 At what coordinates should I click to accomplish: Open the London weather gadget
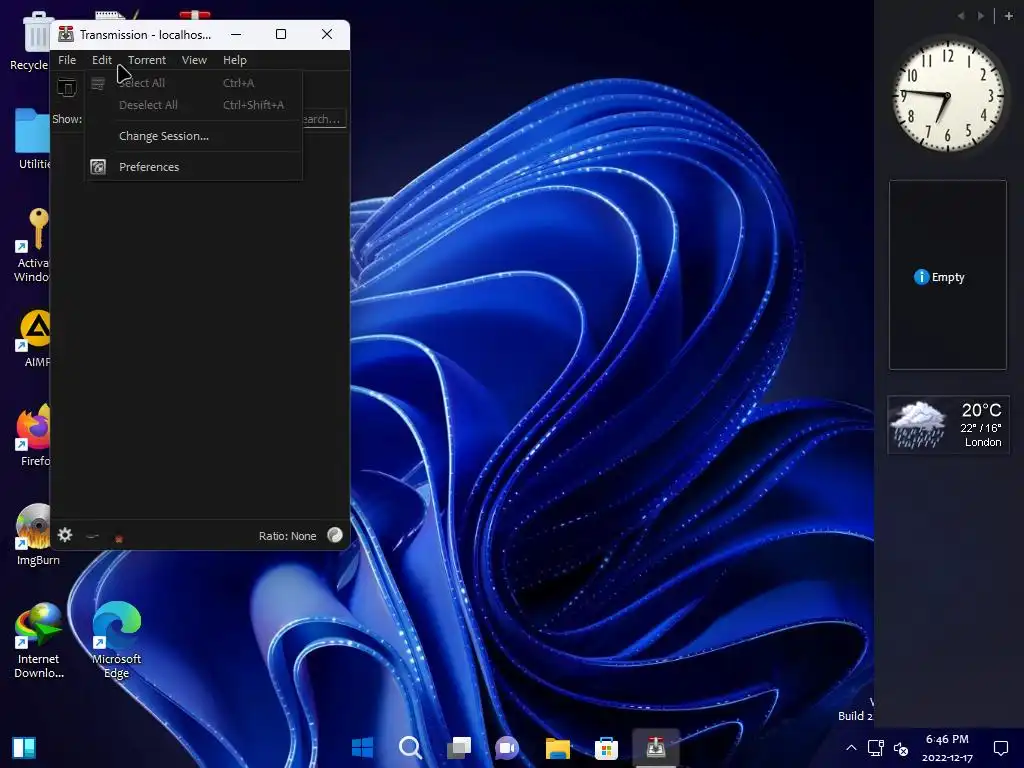[x=948, y=424]
